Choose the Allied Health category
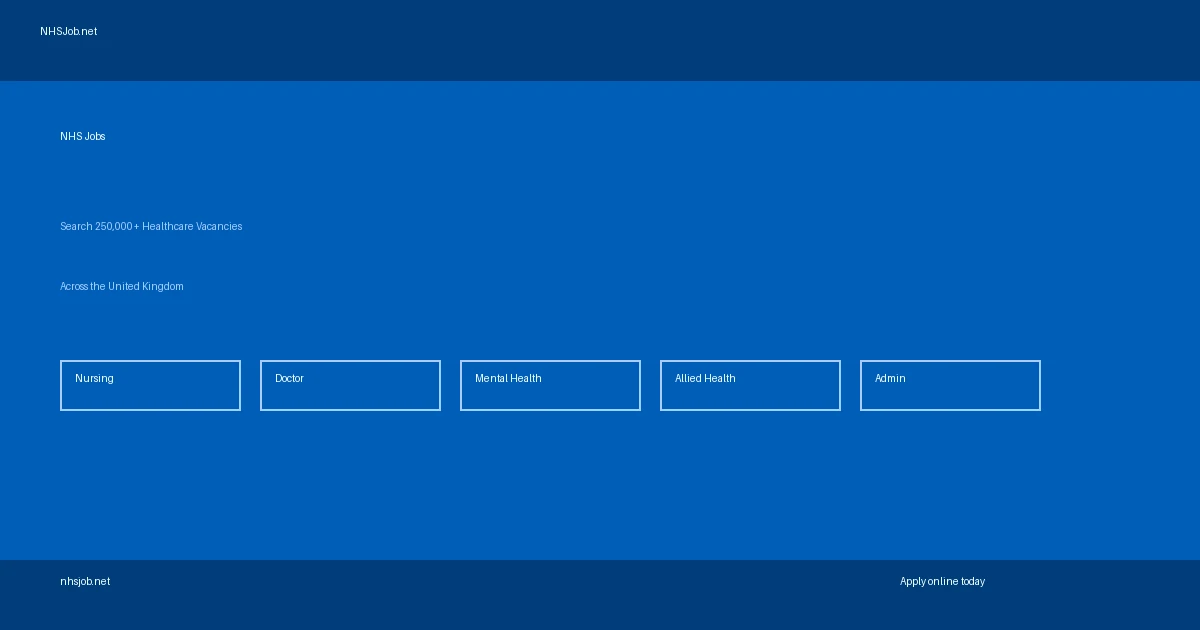Screen dimensions: 1200x630 (x=750, y=385)
